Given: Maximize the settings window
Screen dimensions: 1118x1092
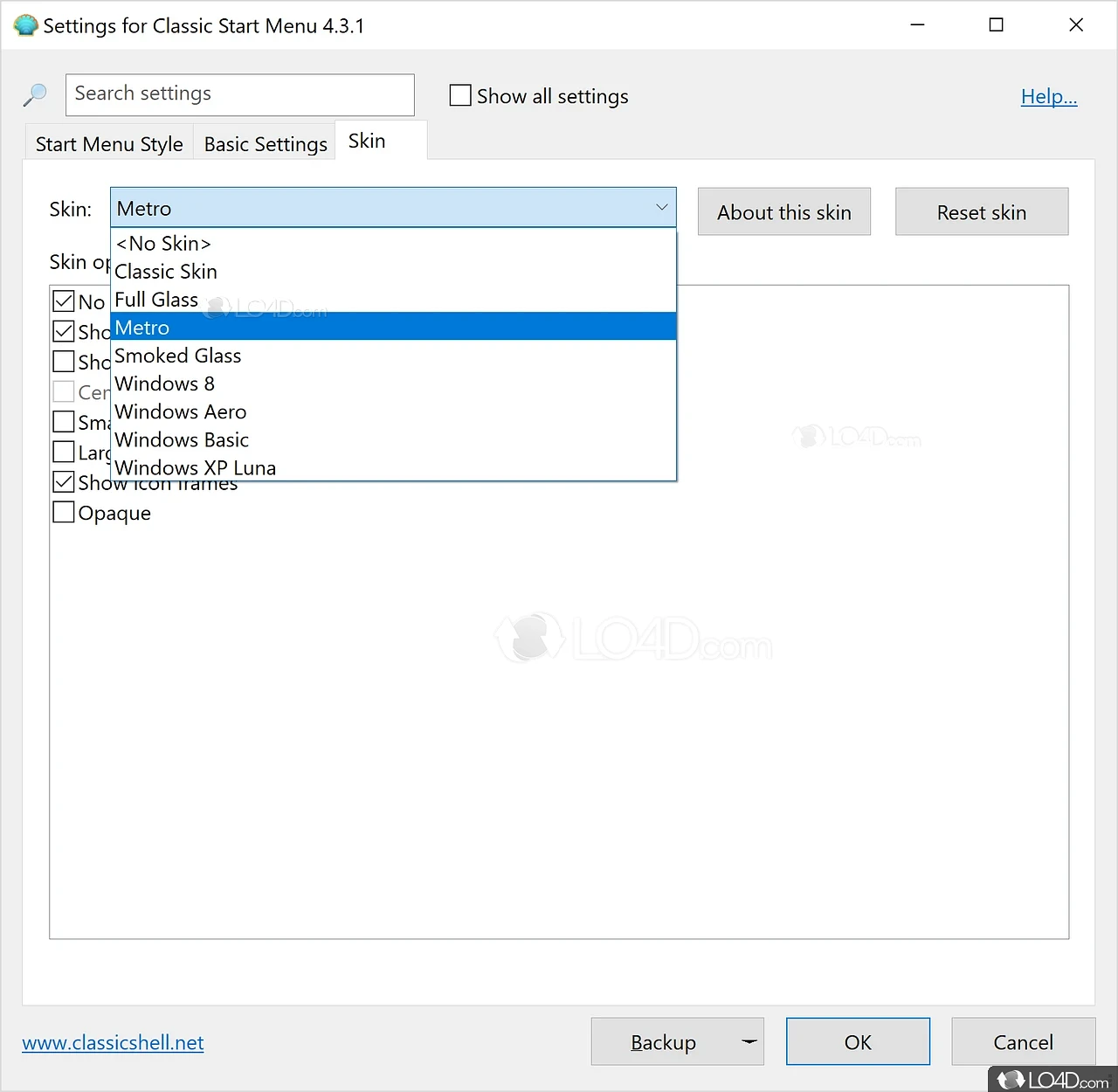Looking at the screenshot, I should click(996, 24).
